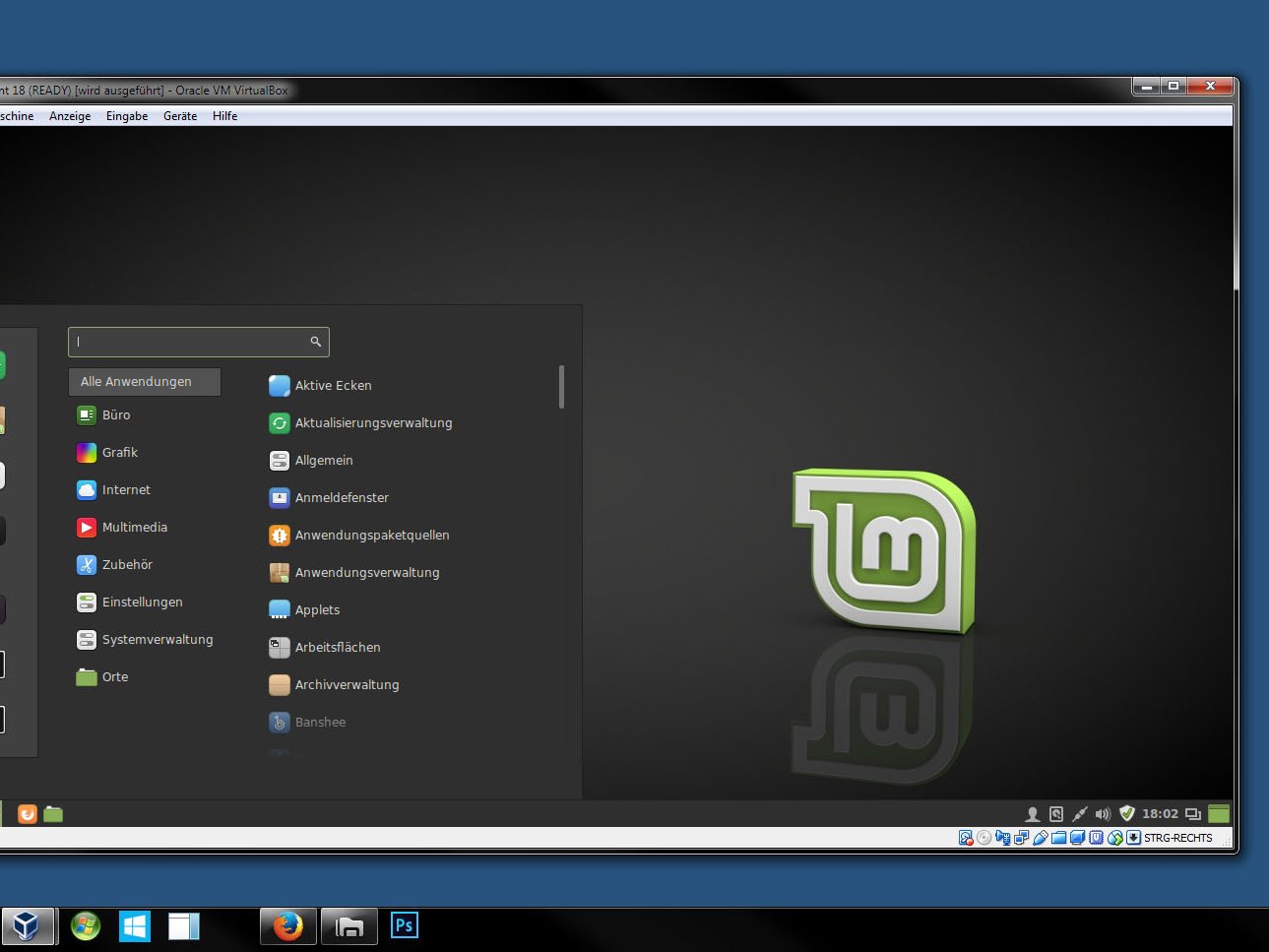Open the Geräte menu in VirtualBox

180,116
